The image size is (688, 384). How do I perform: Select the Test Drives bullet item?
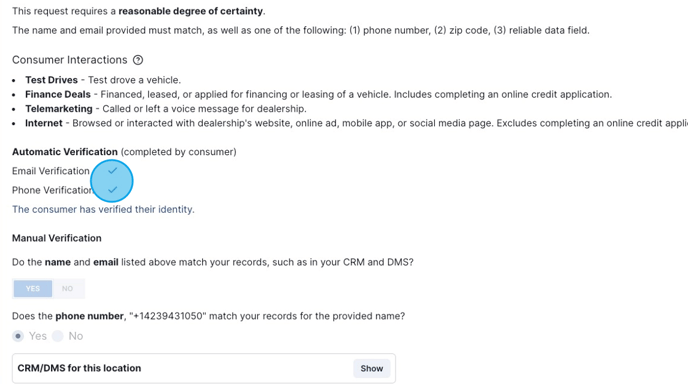tap(103, 80)
